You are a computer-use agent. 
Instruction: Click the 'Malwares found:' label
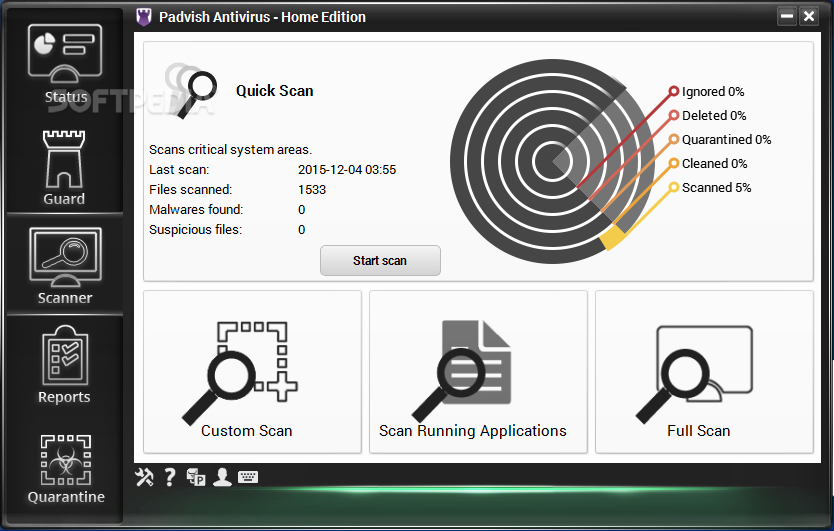196,210
